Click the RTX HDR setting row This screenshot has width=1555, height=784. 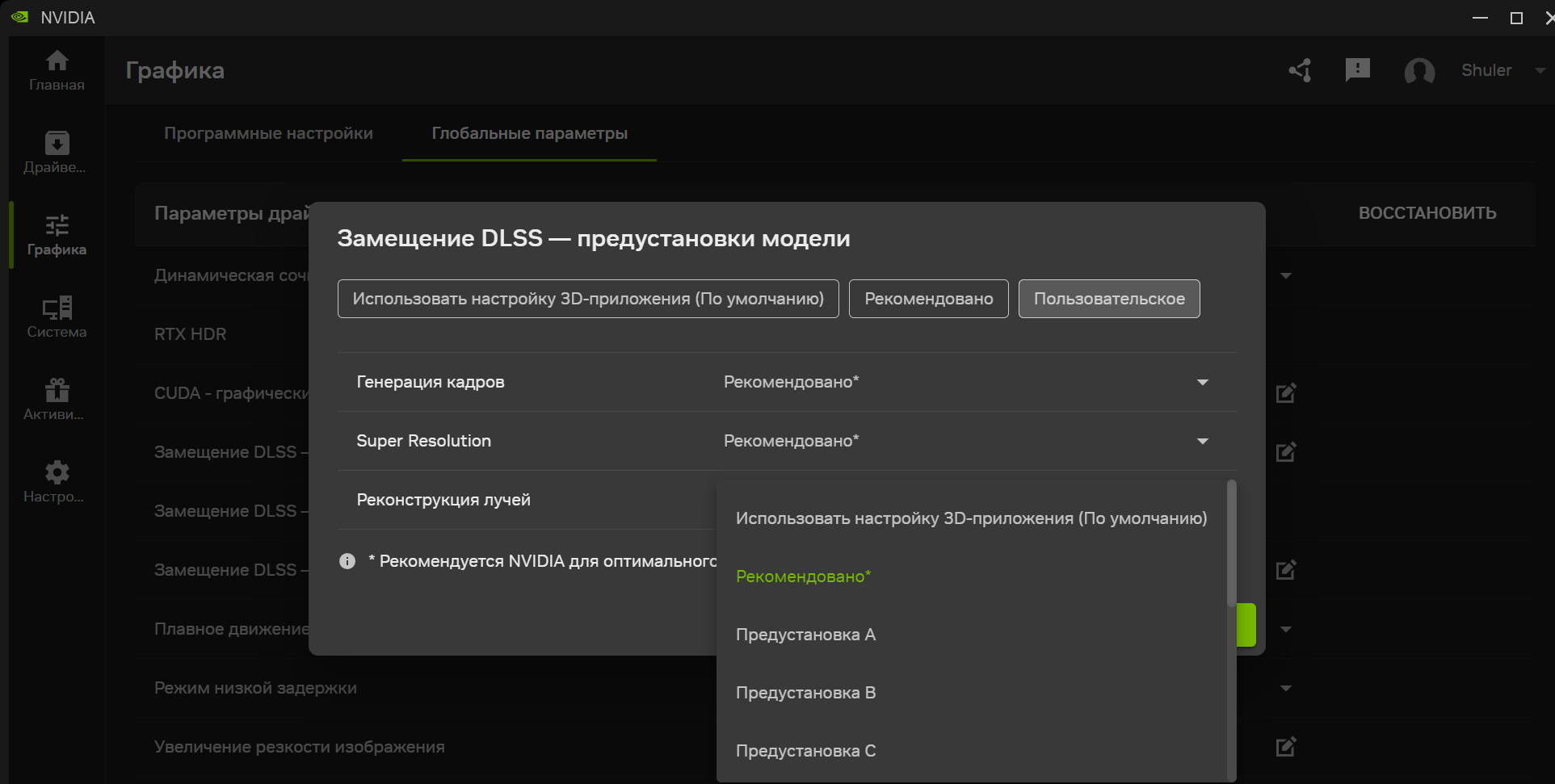[x=191, y=334]
